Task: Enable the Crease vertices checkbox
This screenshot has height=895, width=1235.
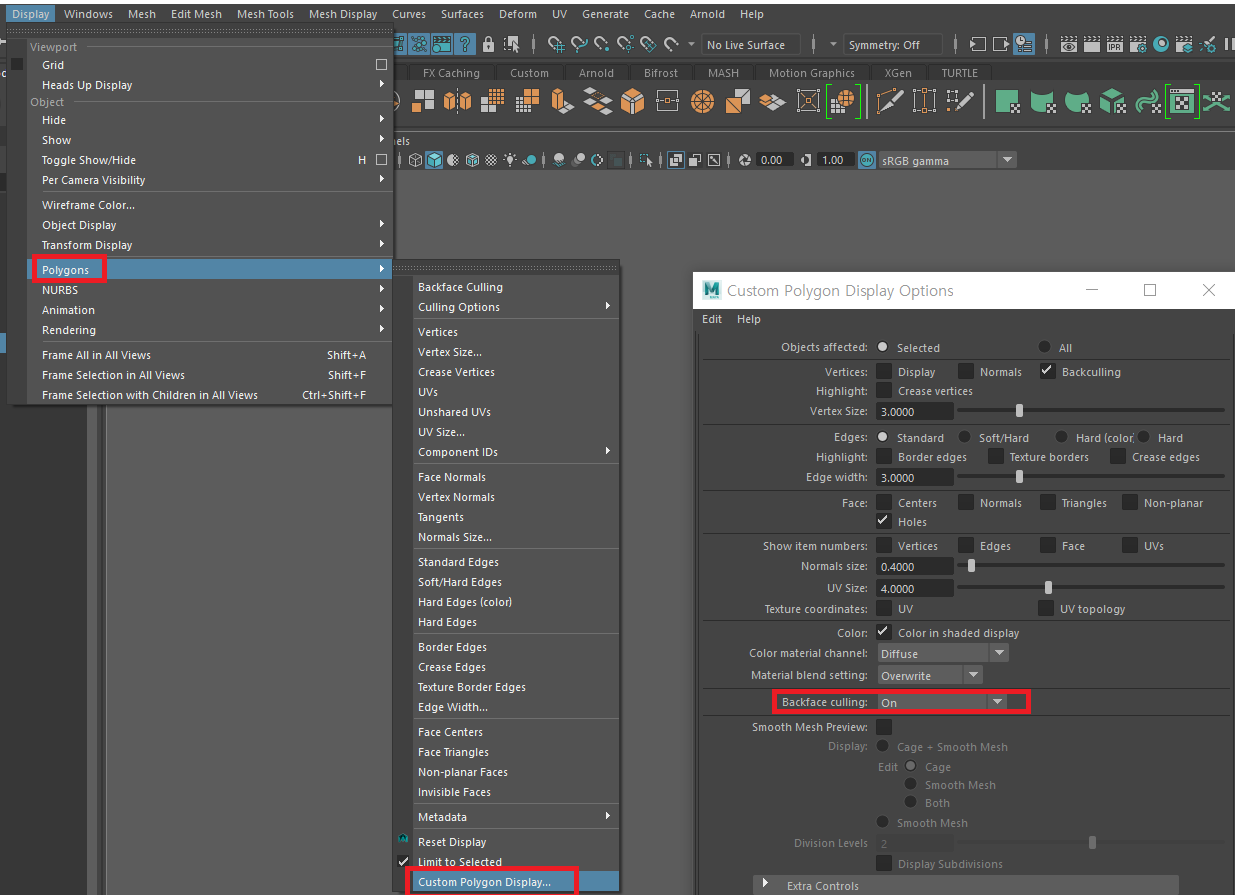Action: pyautogui.click(x=884, y=390)
